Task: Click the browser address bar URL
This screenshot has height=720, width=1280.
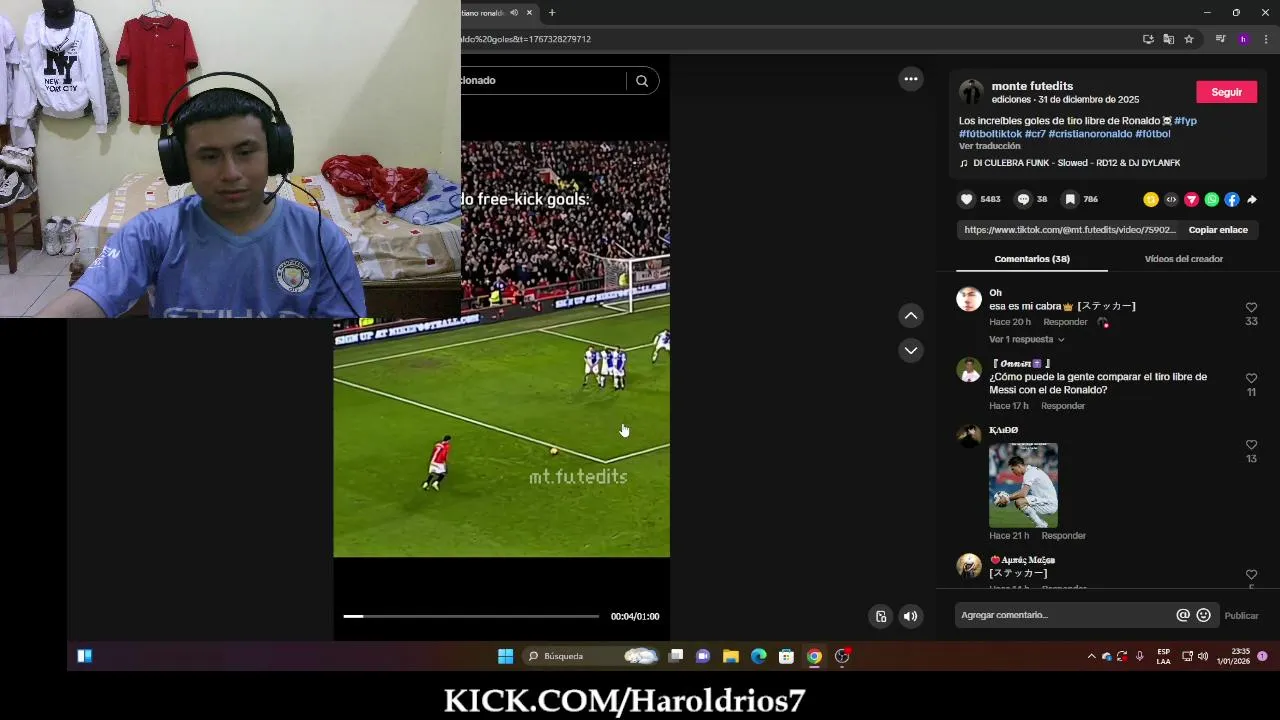Action: point(526,39)
